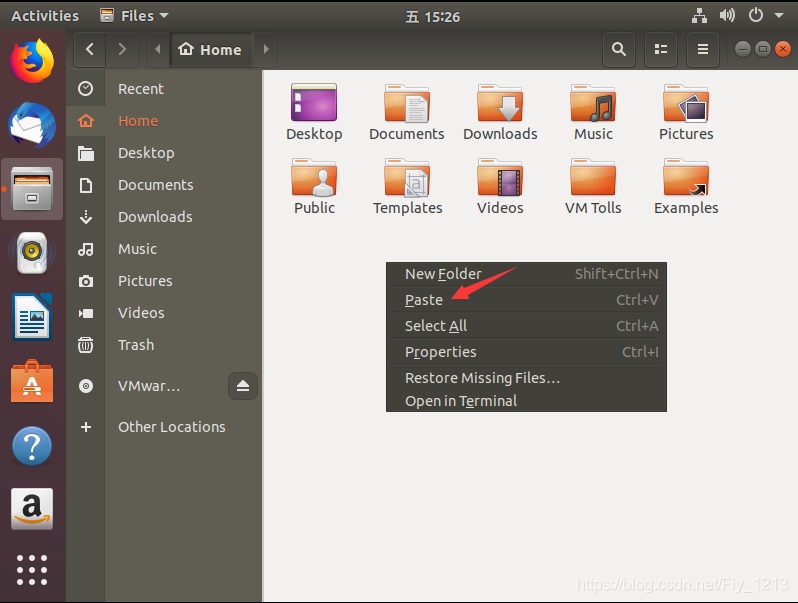Launch Thunderbird mail from the dock
The image size is (798, 603).
coord(32,125)
